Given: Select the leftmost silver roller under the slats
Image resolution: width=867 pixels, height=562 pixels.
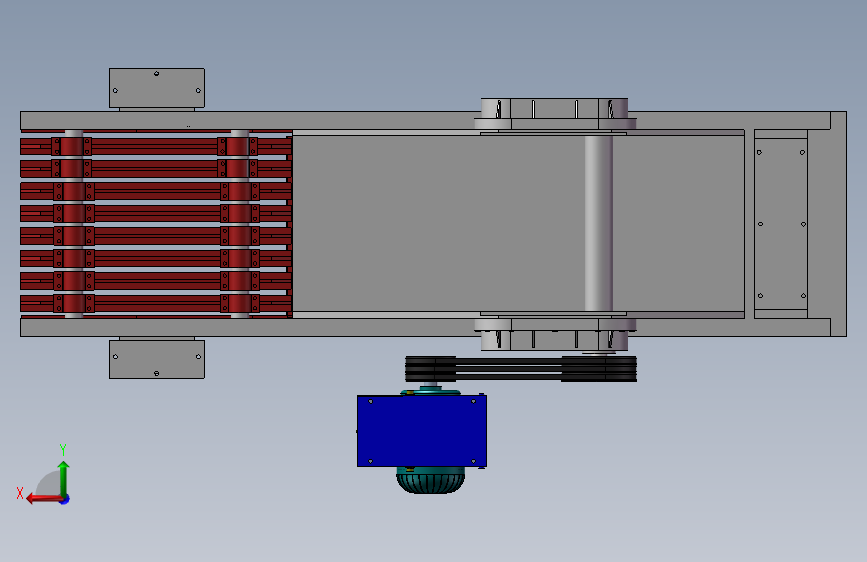Looking at the screenshot, I should [x=74, y=223].
